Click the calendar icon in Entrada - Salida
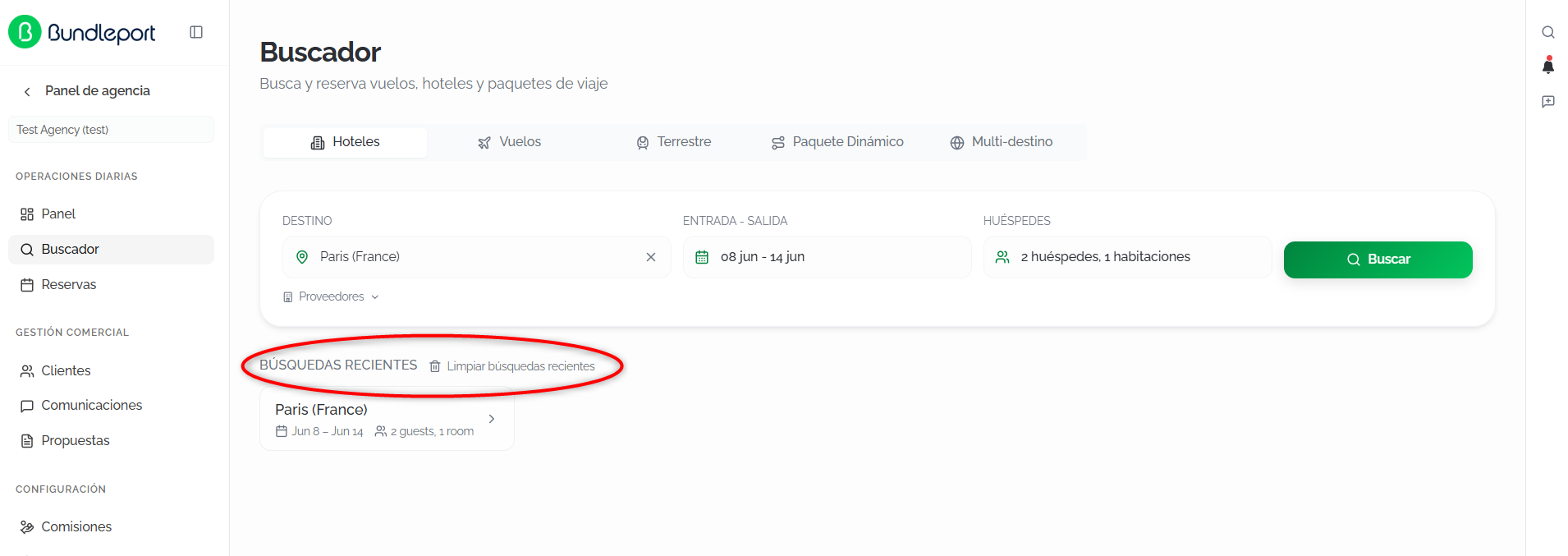The height and width of the screenshot is (556, 1568). click(x=702, y=257)
